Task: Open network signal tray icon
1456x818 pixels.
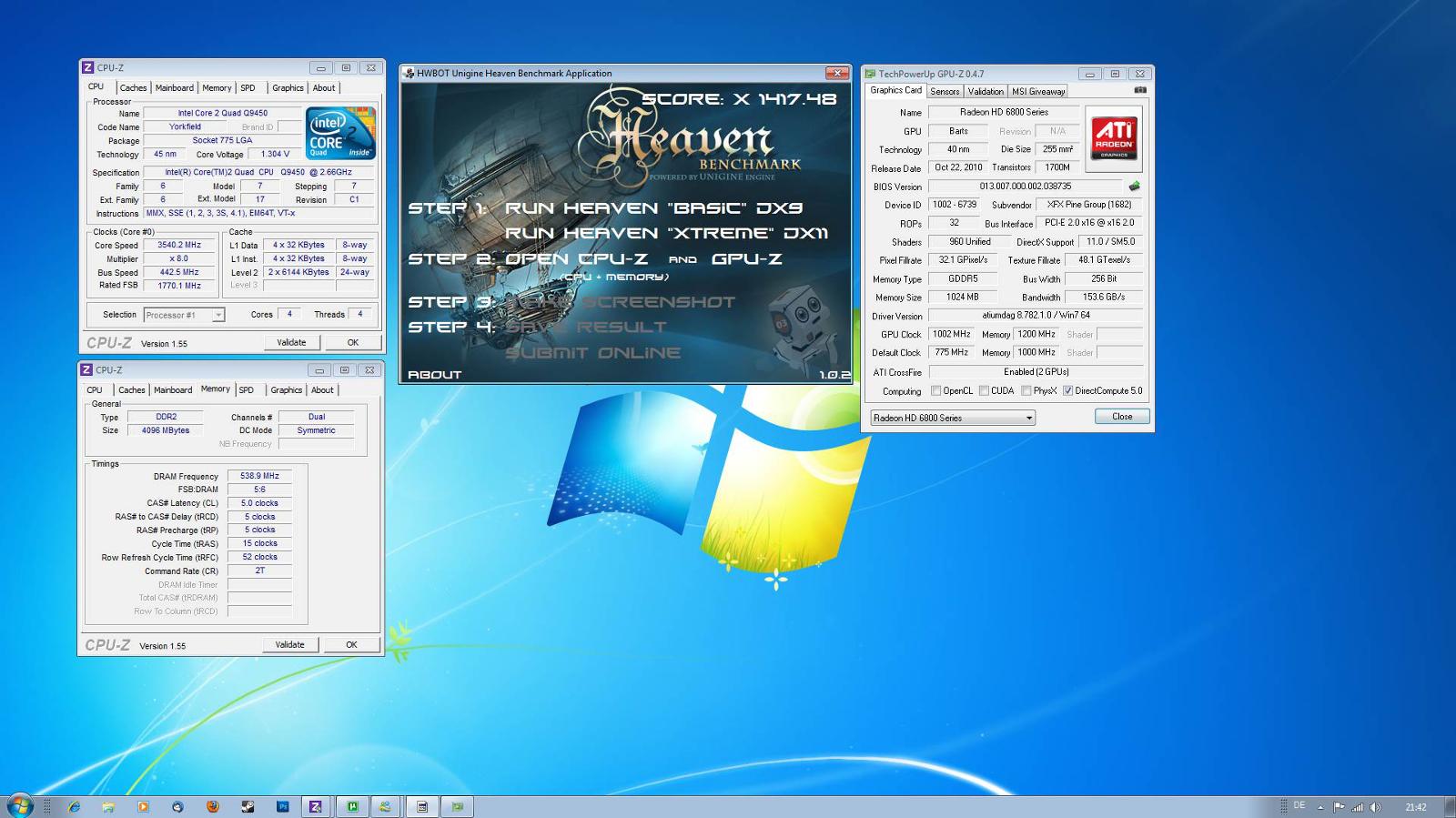Action: (x=1357, y=807)
